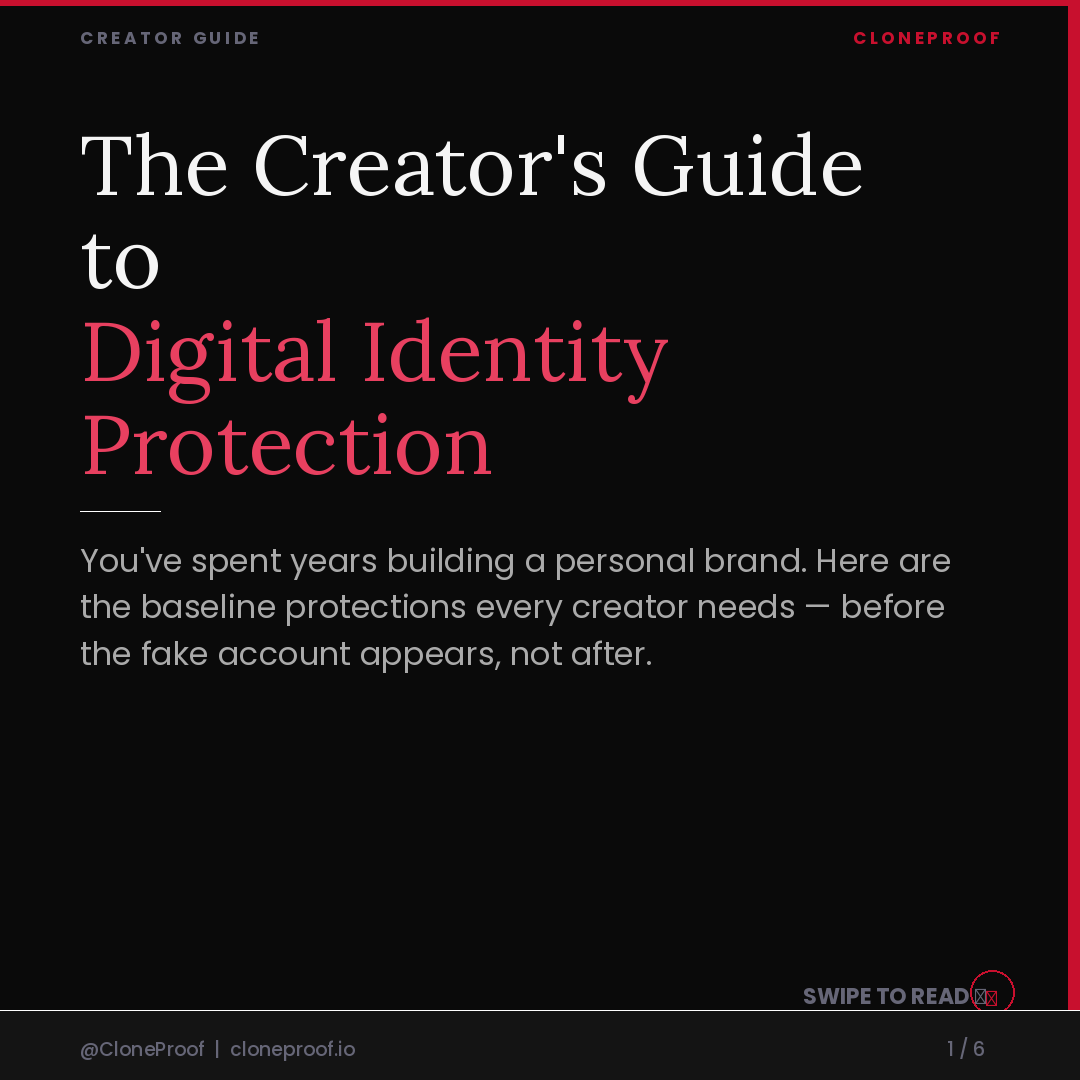Image resolution: width=1080 pixels, height=1080 pixels.
Task: Click the heading "The Creator's Guide to"
Action: point(471,211)
